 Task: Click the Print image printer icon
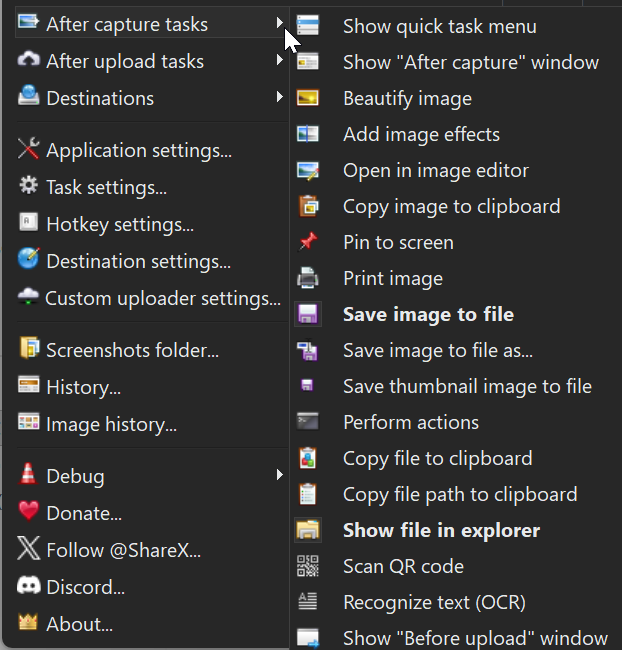(308, 278)
